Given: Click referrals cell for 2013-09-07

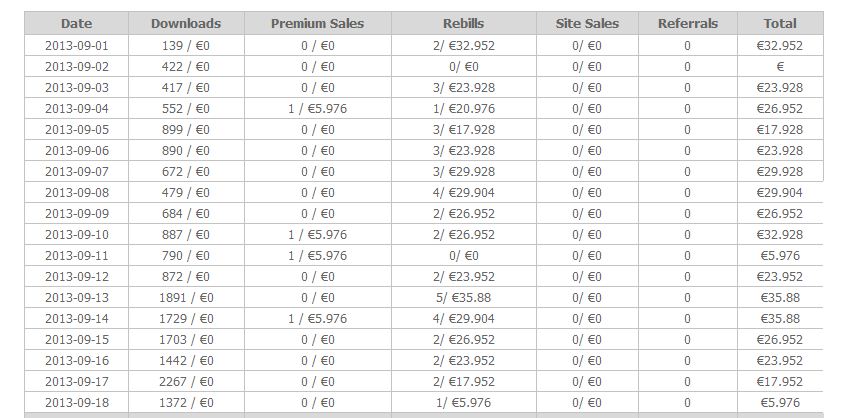Looking at the screenshot, I should (x=688, y=172).
